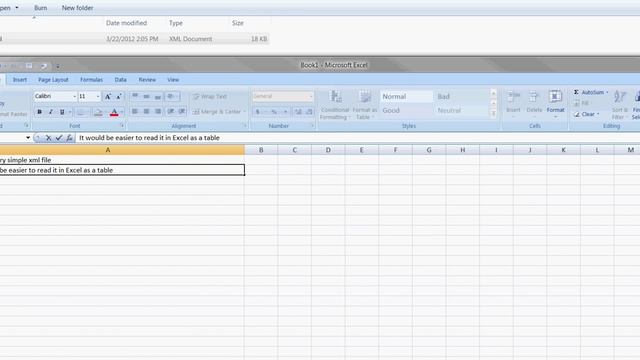640x360 pixels.
Task: Open Conditional Formatting menu
Action: point(335,105)
